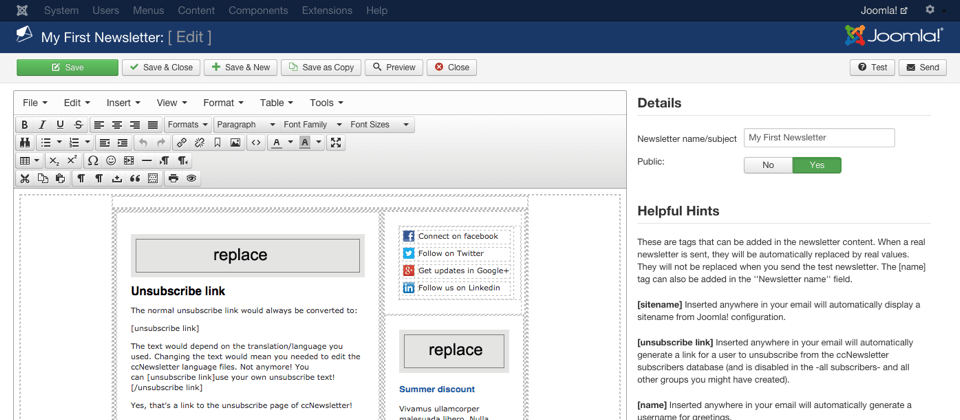Open the table insert dropdown
The width and height of the screenshot is (960, 420).
(30, 160)
